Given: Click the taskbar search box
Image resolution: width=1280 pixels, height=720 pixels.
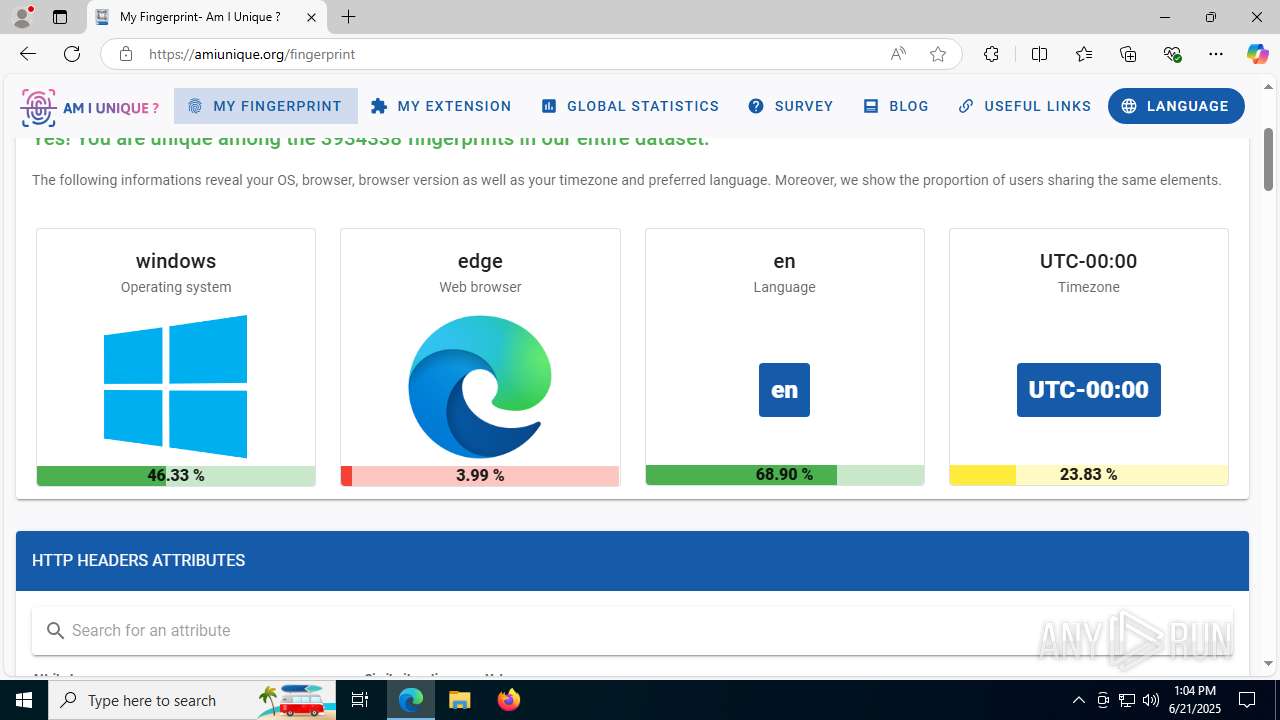Looking at the screenshot, I should [193, 700].
